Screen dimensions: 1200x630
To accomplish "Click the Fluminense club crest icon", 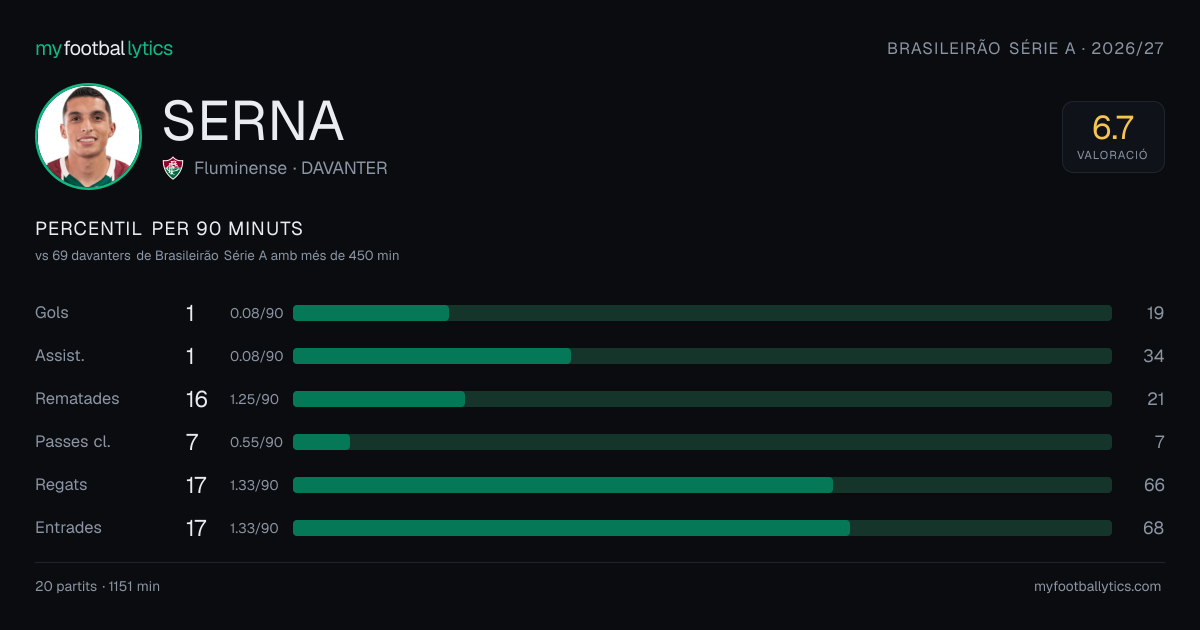I will [x=173, y=168].
